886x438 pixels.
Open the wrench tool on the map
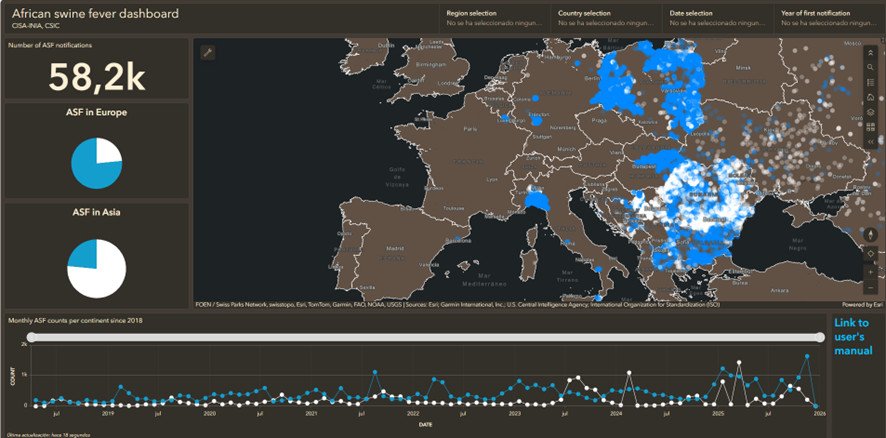click(x=207, y=53)
